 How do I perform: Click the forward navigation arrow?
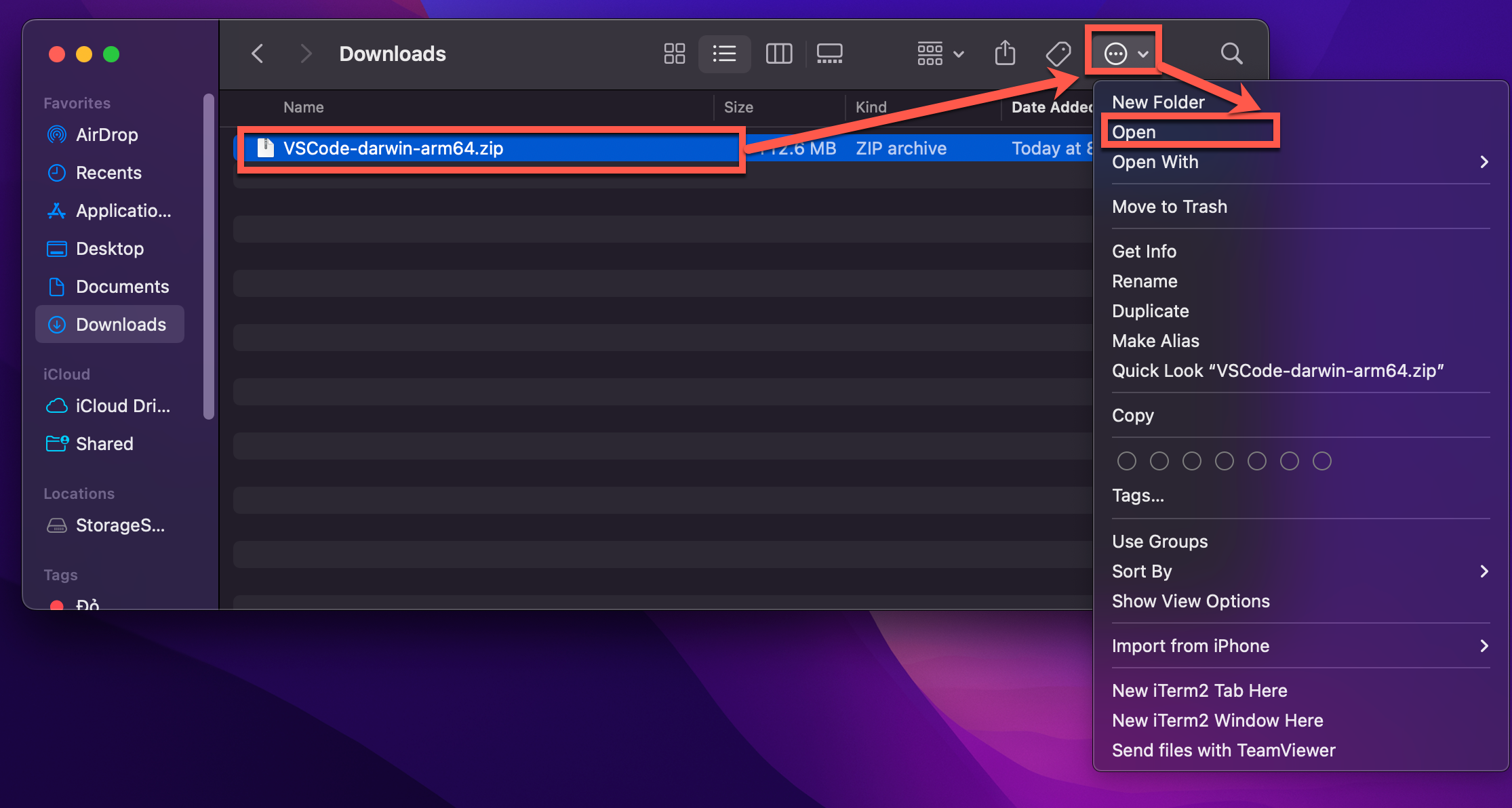[306, 53]
